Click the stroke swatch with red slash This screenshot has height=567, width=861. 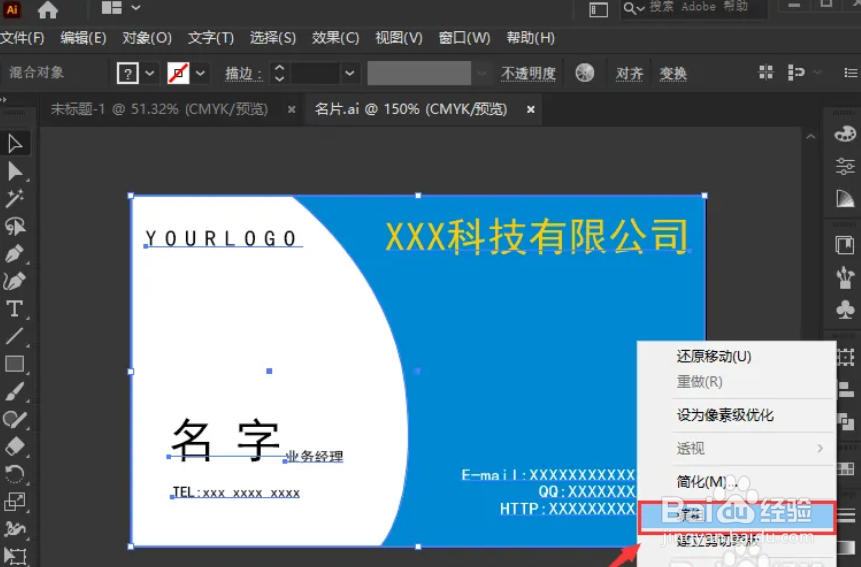(x=178, y=73)
